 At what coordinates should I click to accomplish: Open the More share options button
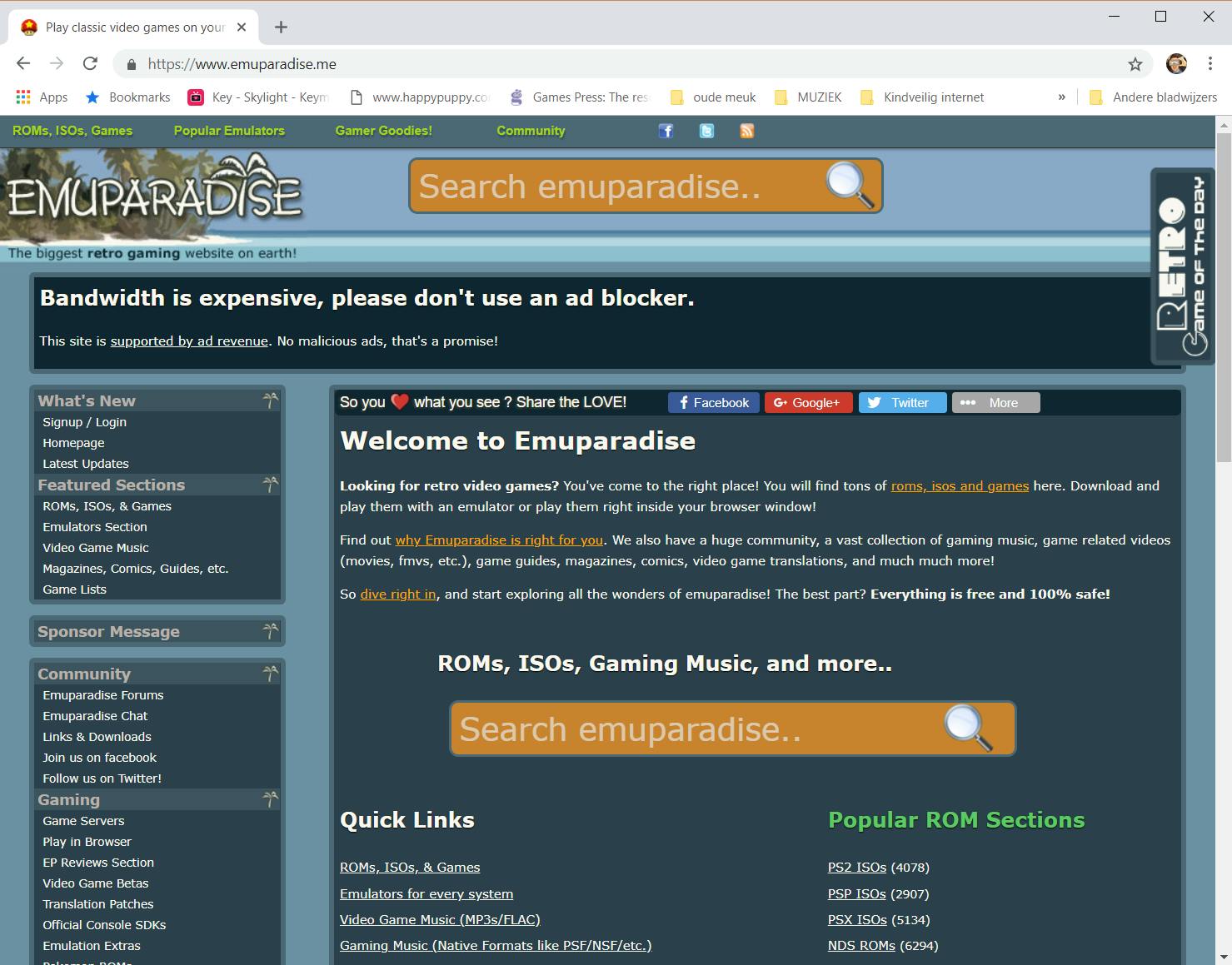(995, 403)
